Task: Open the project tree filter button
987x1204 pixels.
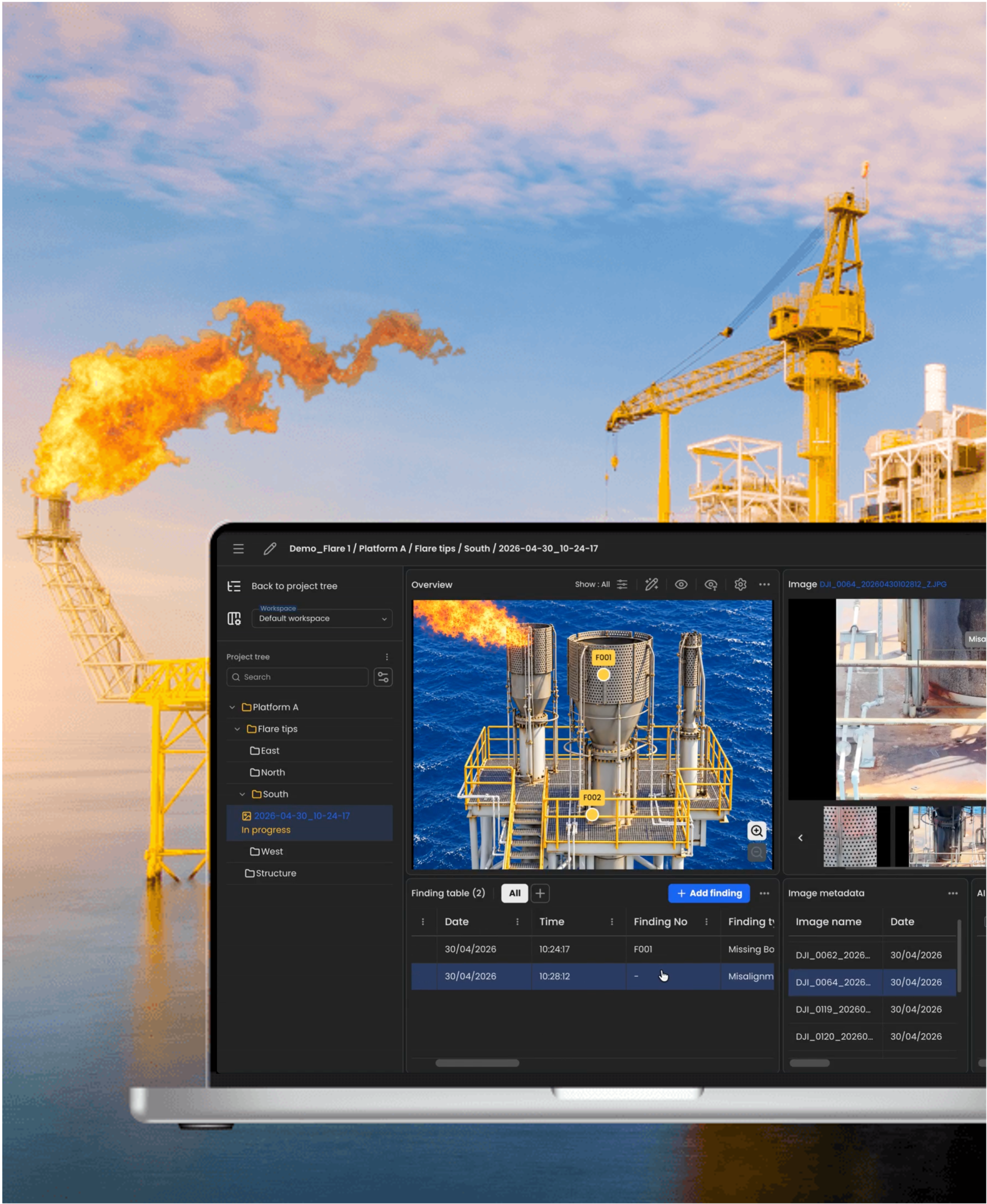Action: coord(383,677)
